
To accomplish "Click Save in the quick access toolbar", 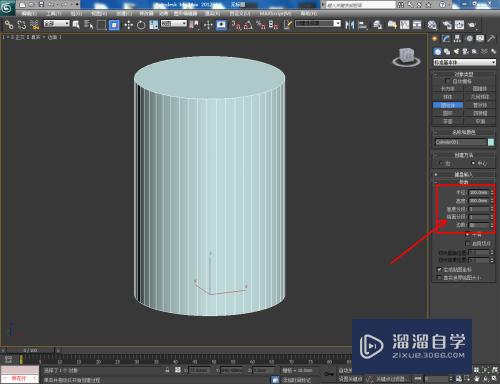I will [41, 5].
